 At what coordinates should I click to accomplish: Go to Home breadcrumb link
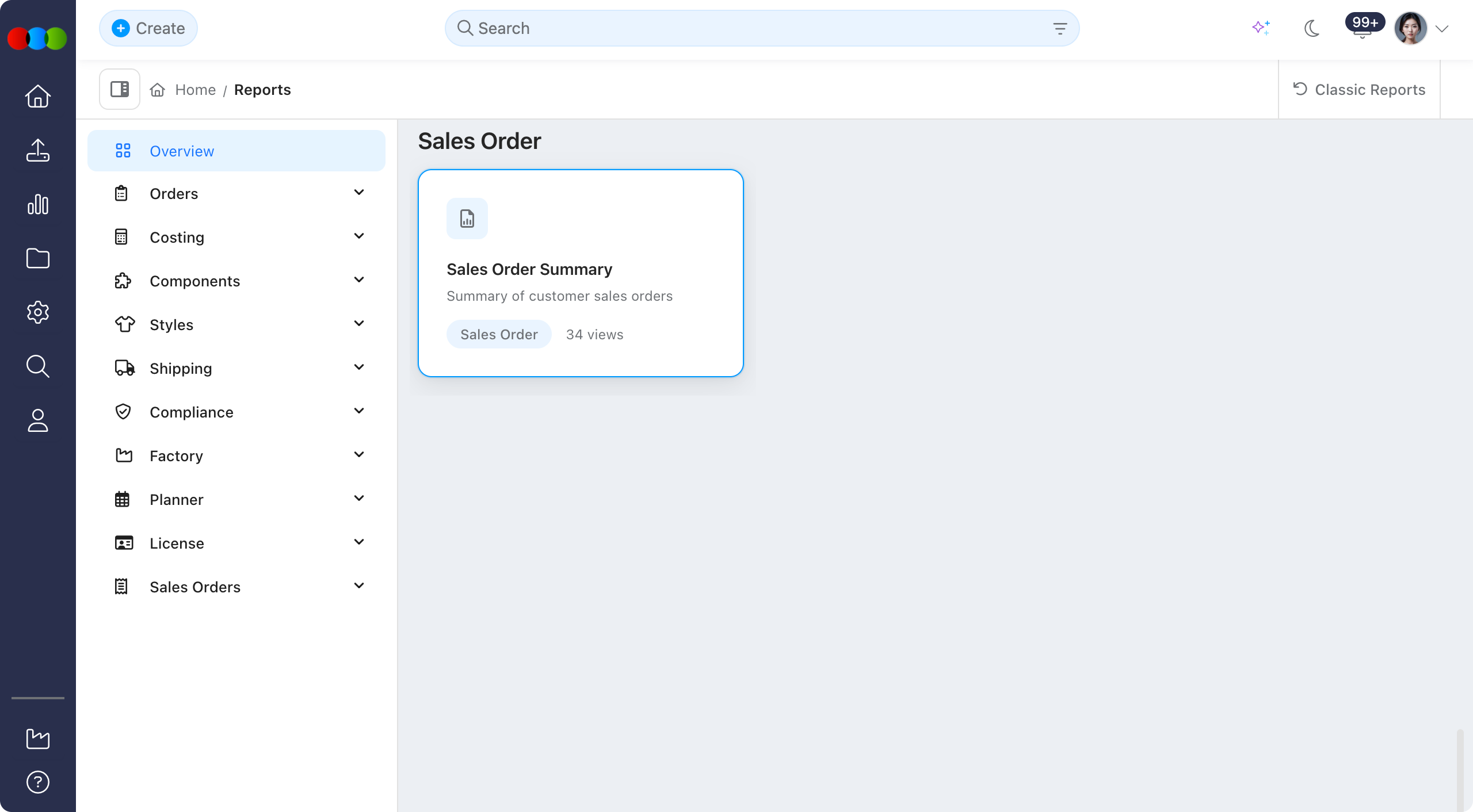coord(196,90)
